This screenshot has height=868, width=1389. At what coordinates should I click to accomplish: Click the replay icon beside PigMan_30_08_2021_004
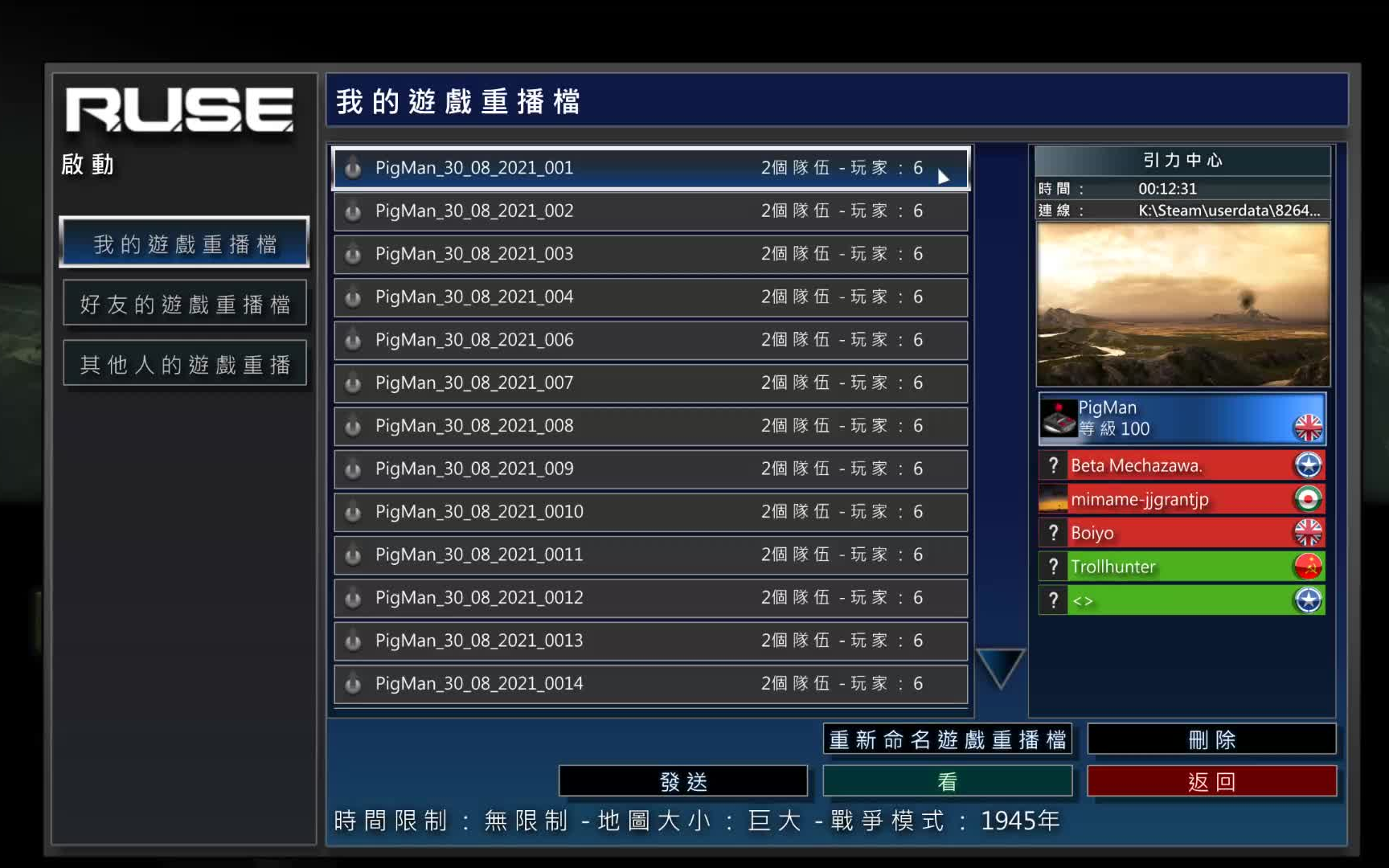pyautogui.click(x=352, y=297)
